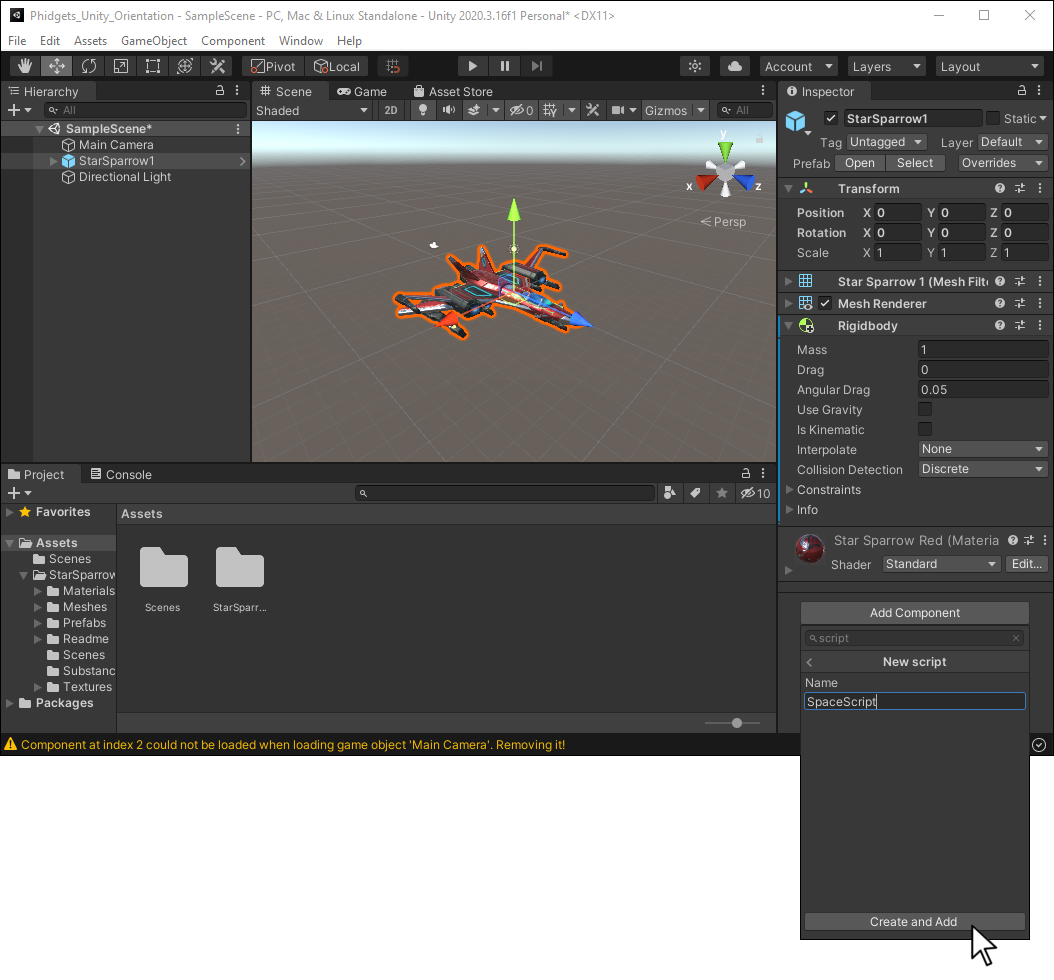The image size is (1054, 980).
Task: Select the Transform tool in toolbar
Action: pyautogui.click(x=185, y=66)
